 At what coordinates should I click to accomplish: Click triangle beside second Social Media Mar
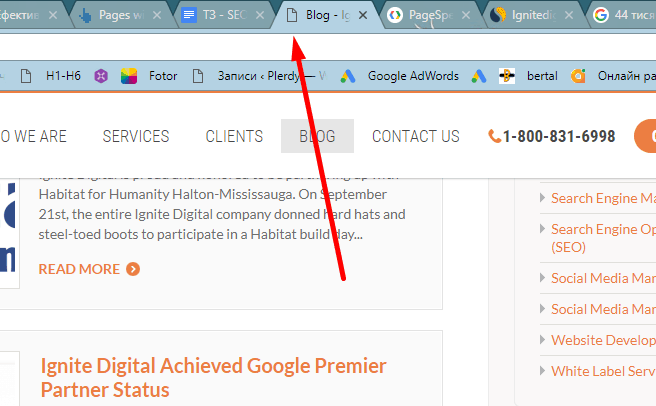542,308
